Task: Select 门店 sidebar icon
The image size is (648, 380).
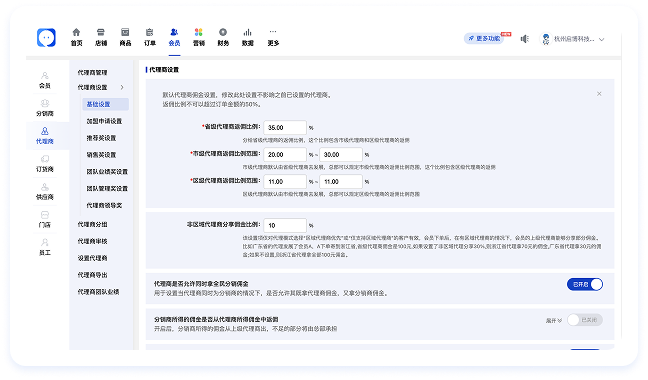Action: (x=45, y=219)
